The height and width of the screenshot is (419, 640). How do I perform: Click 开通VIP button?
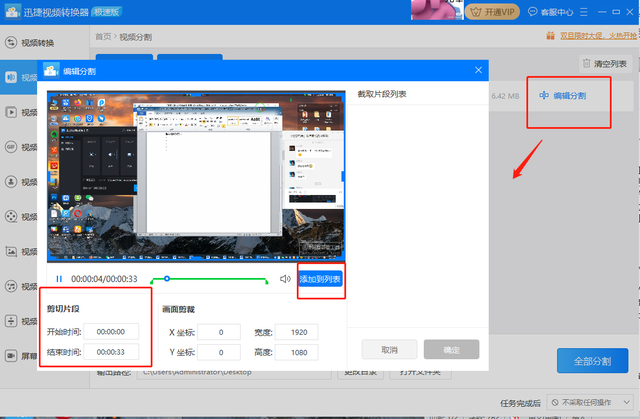click(x=492, y=12)
